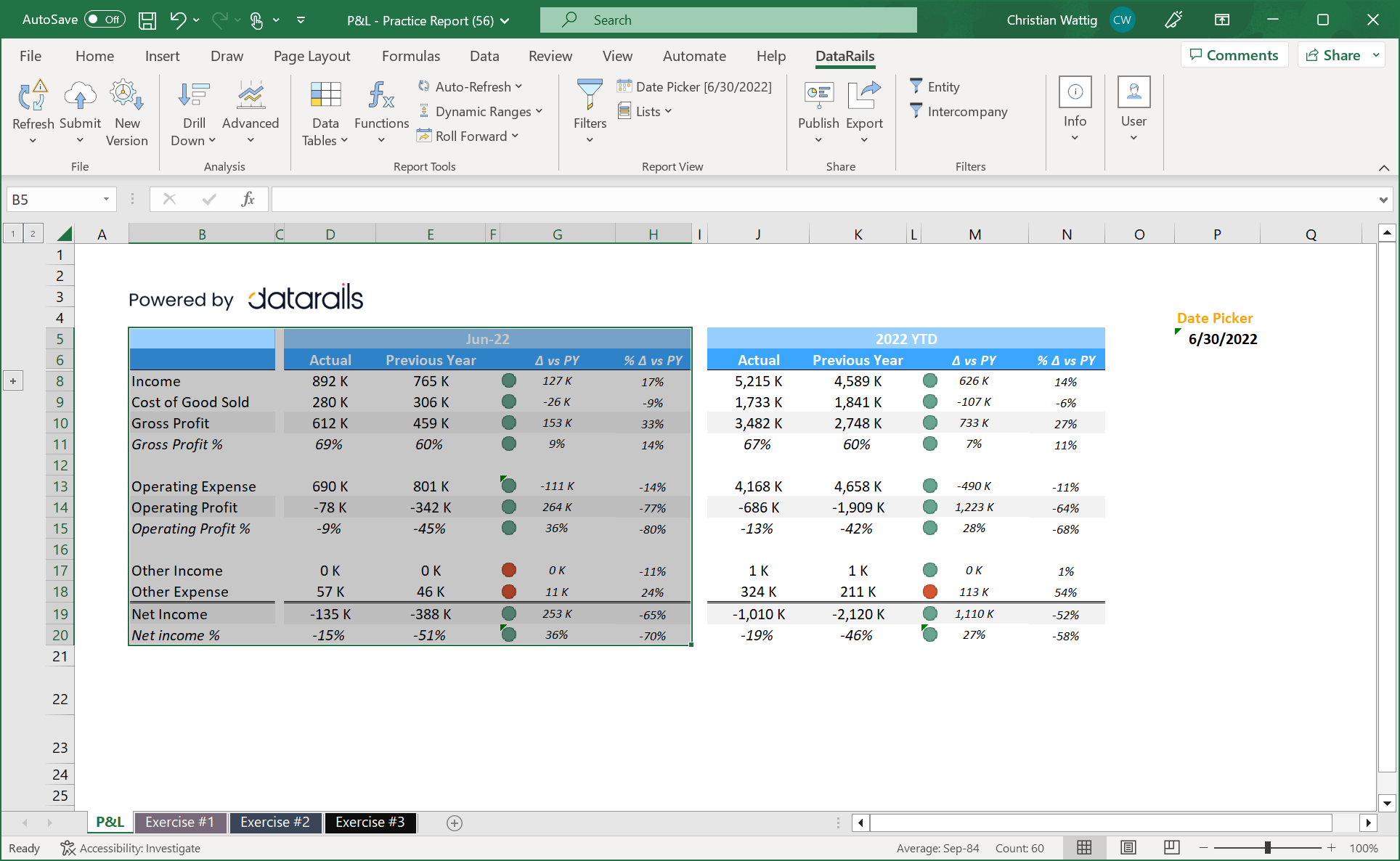
Task: Collapse the ribbon with the chevron
Action: tap(1384, 168)
